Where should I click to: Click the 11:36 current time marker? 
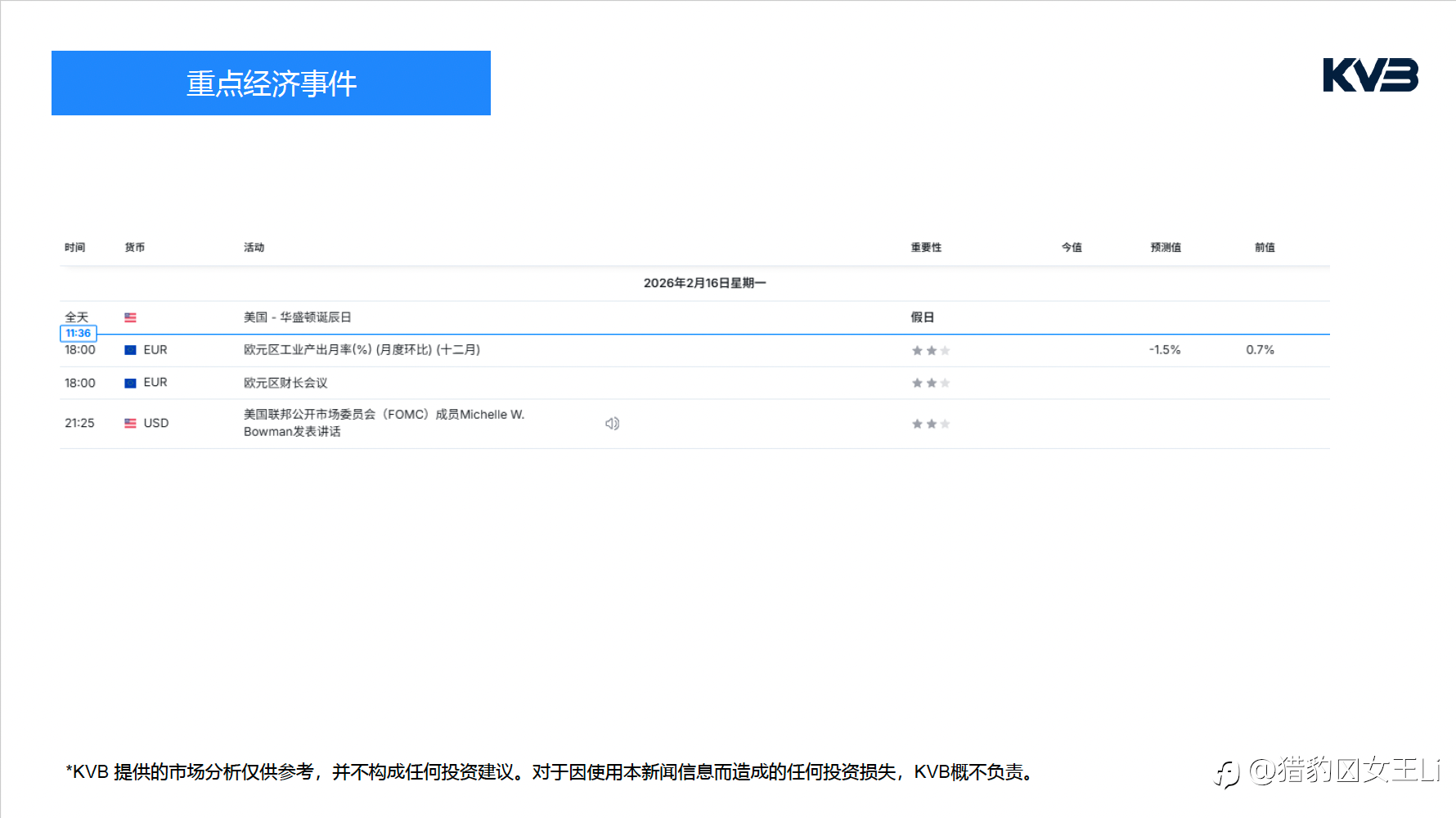79,333
